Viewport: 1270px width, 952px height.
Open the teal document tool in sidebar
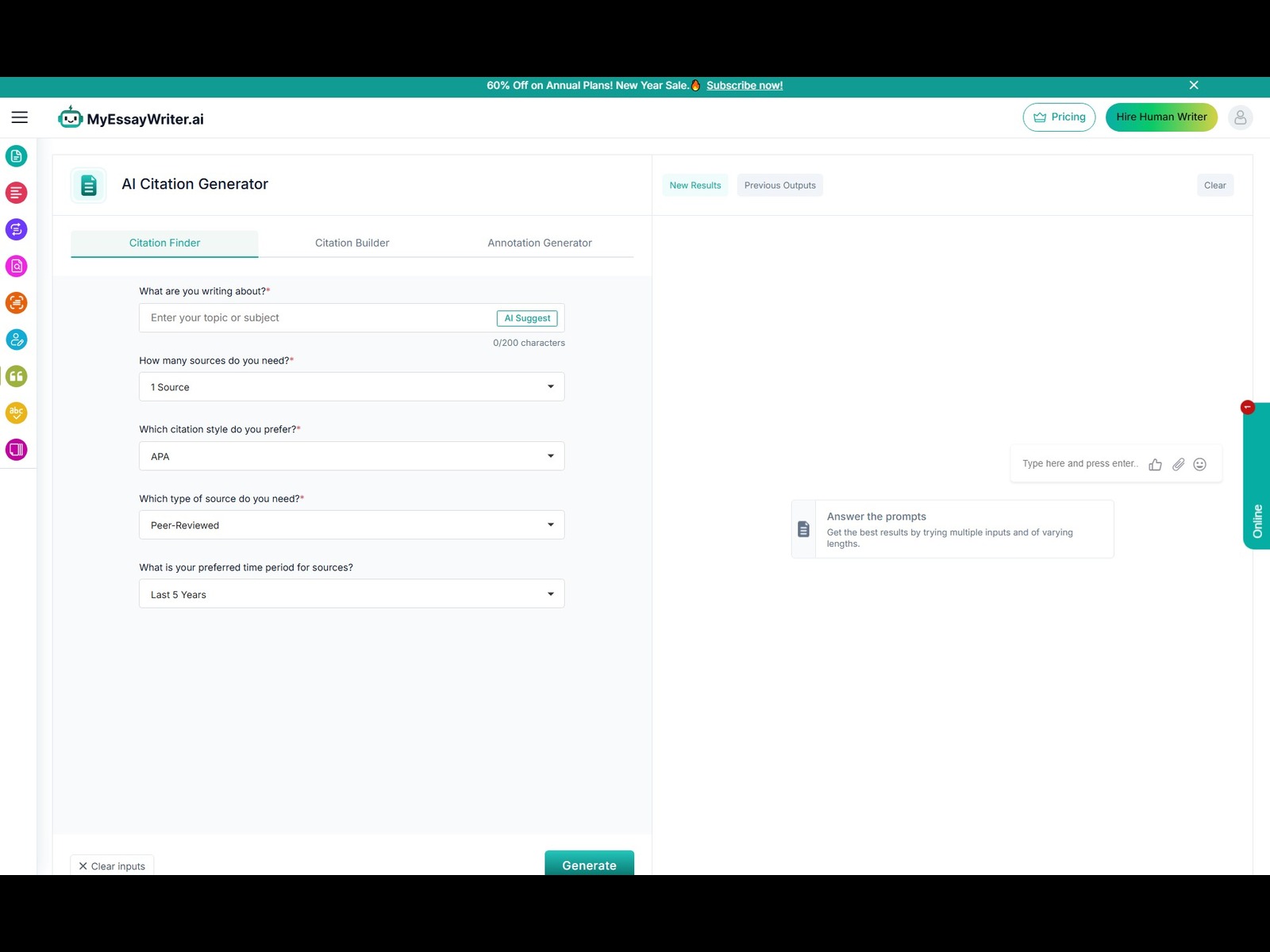16,156
